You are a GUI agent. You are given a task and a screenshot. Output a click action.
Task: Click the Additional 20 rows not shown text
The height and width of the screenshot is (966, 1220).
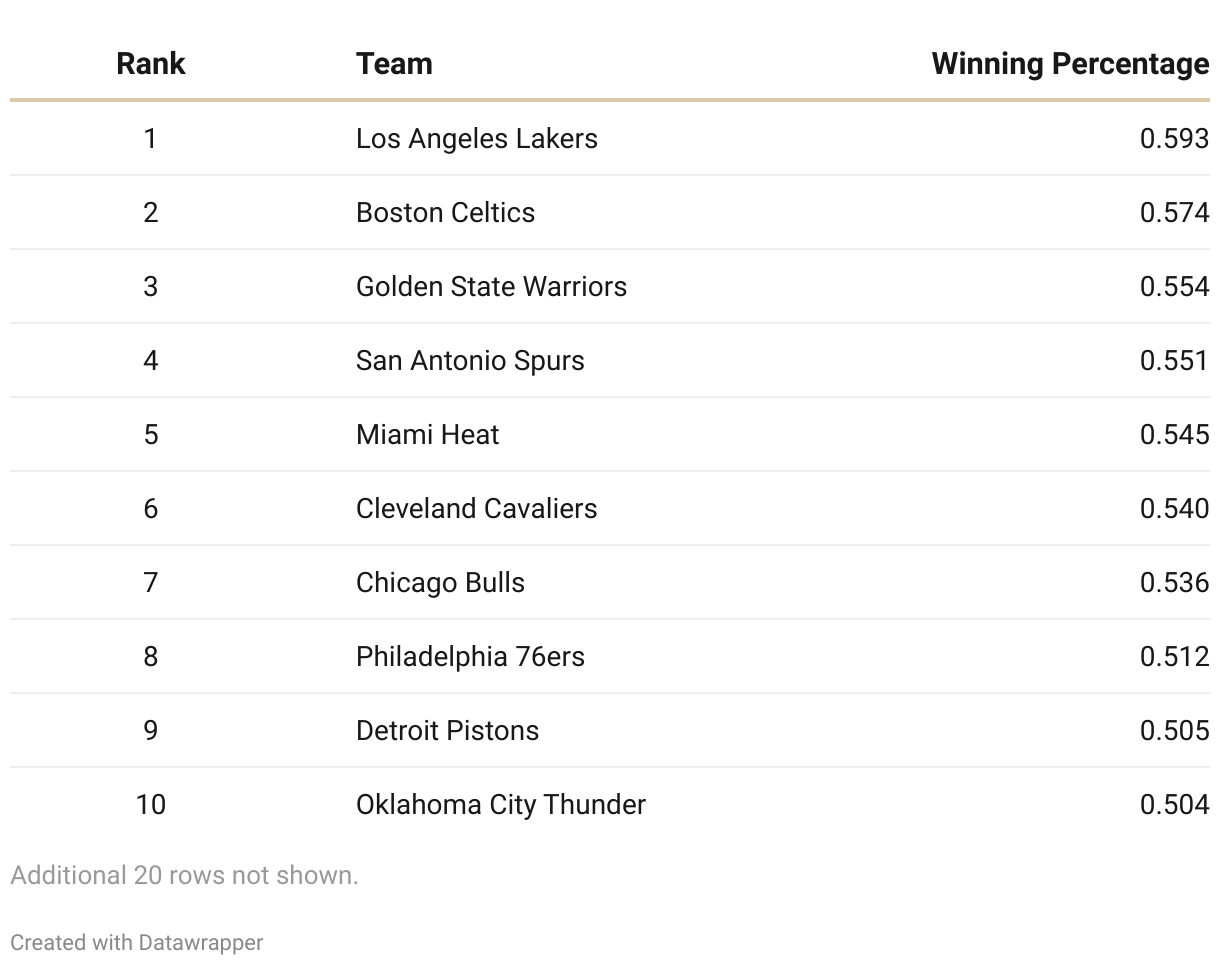(x=184, y=875)
